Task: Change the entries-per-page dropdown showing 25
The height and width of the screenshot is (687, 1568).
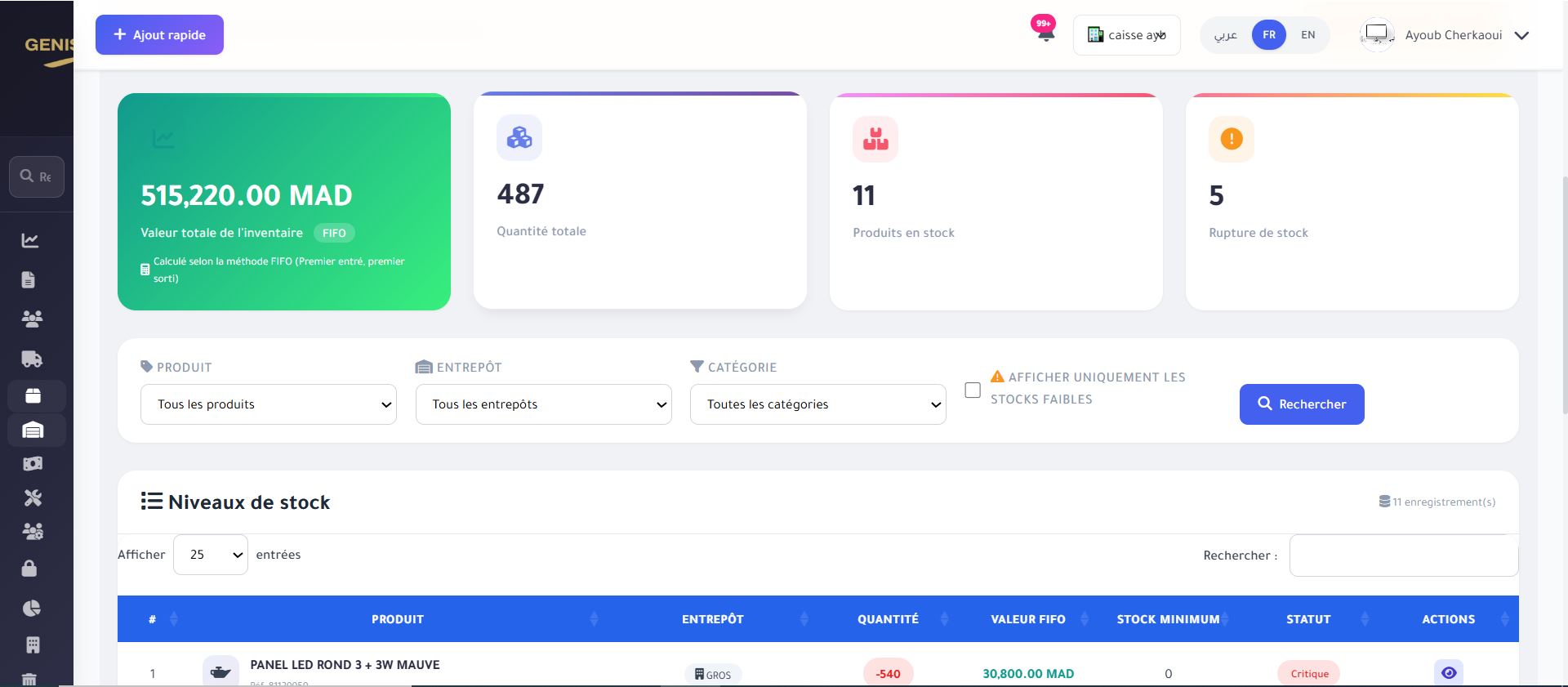Action: [x=211, y=555]
